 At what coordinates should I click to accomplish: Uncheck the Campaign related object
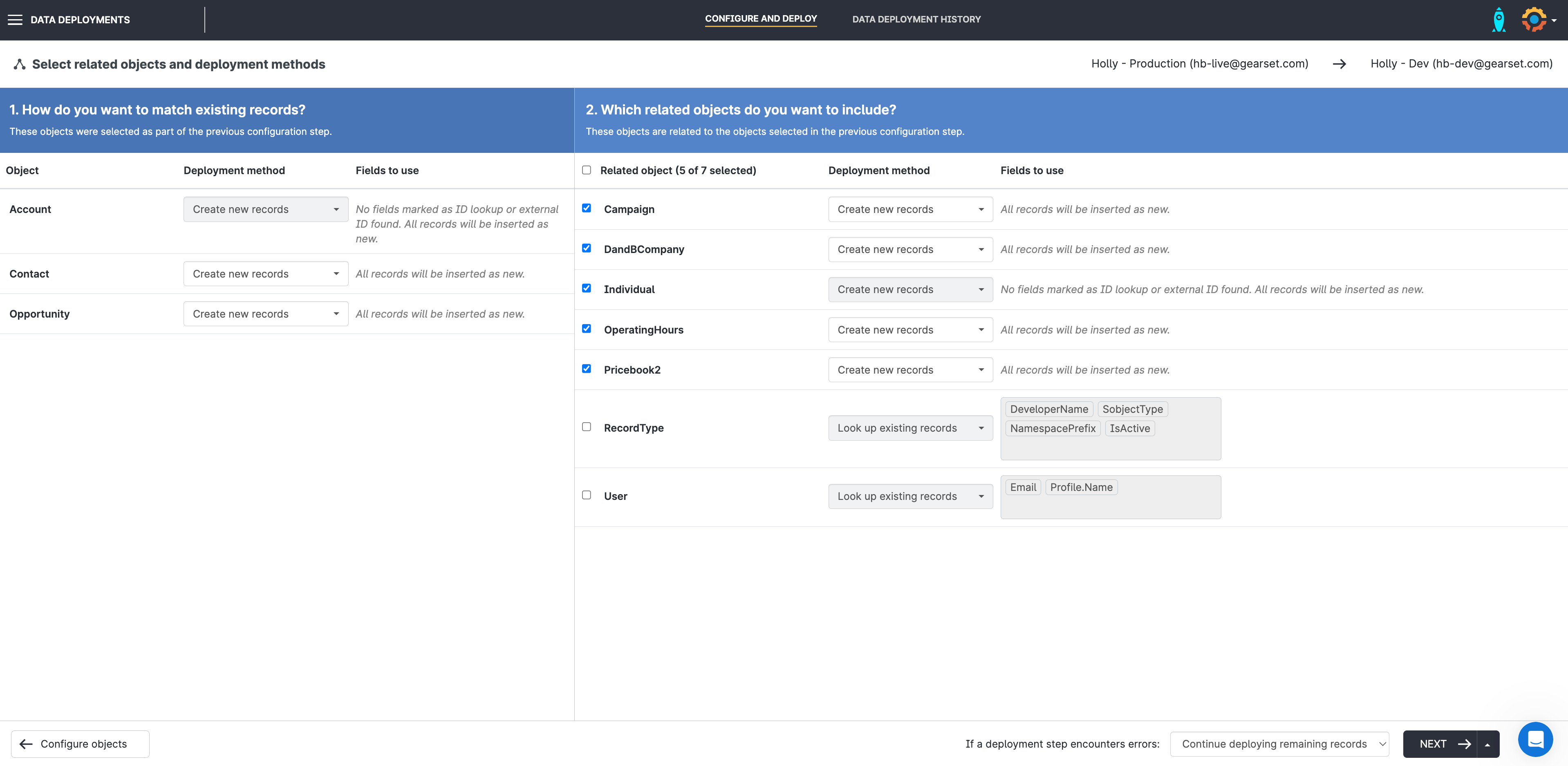point(586,208)
